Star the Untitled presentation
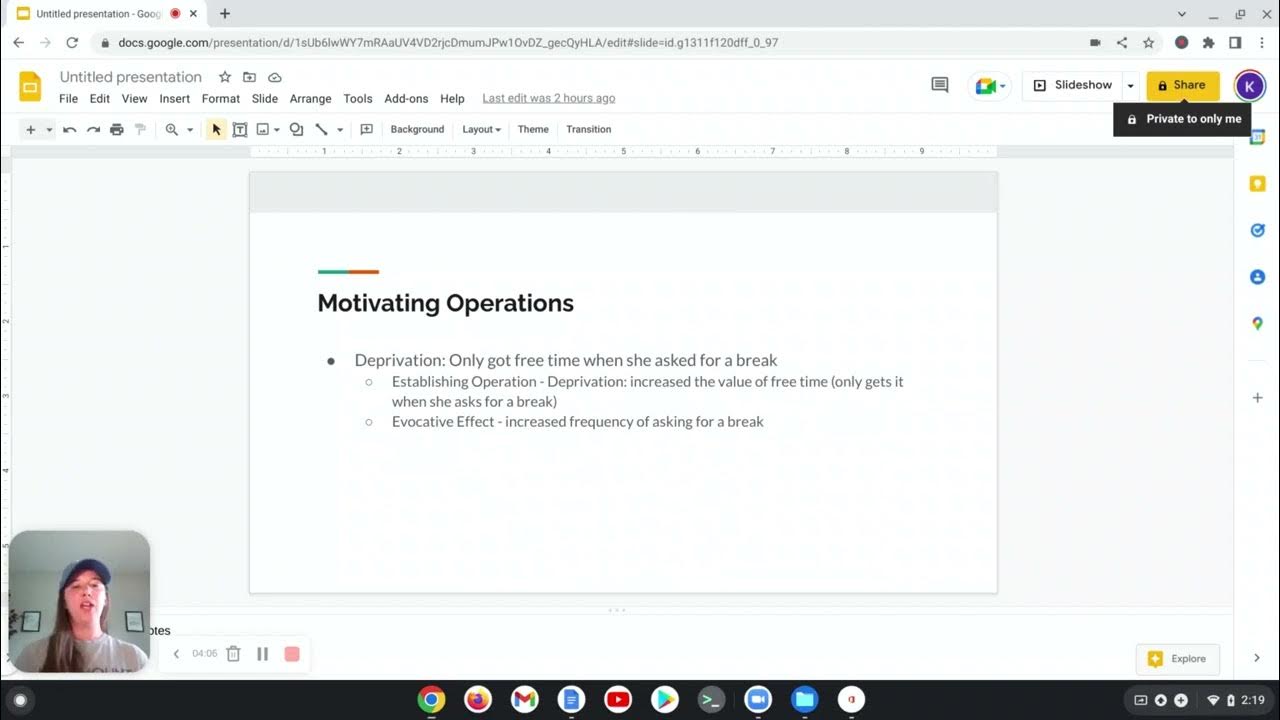This screenshot has height=720, width=1280. 225,77
